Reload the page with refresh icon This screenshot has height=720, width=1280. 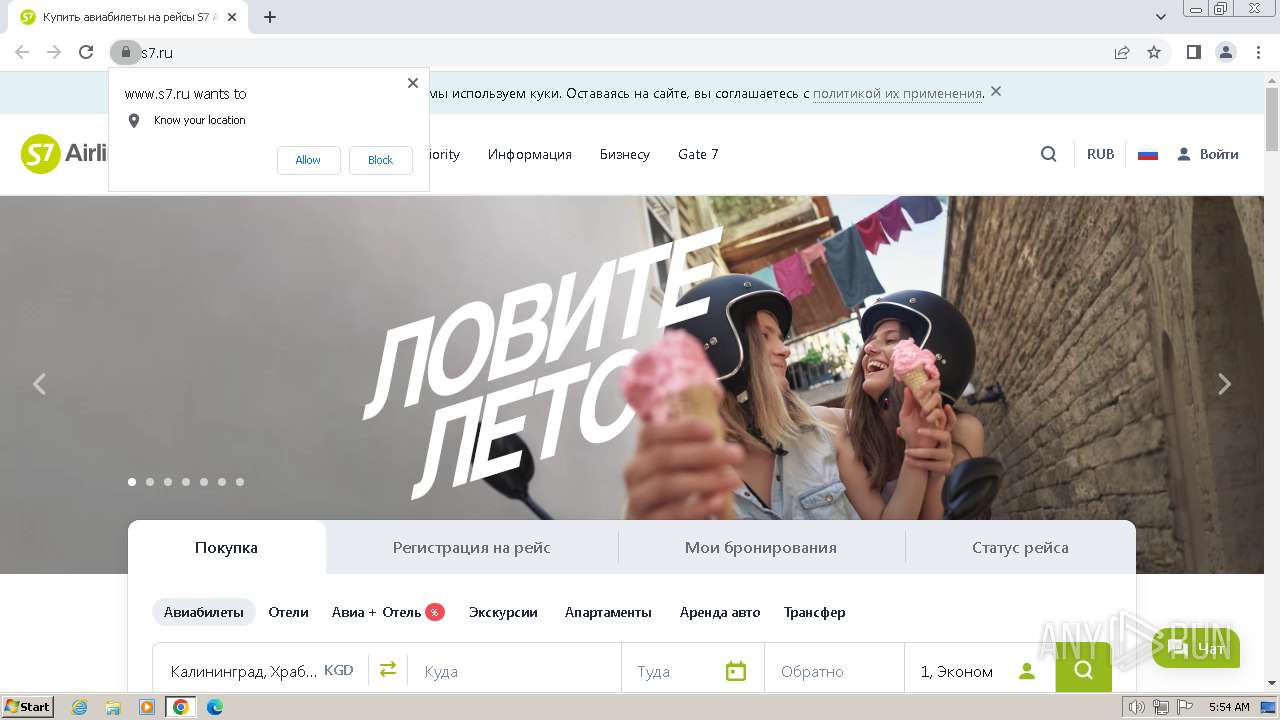tap(86, 52)
